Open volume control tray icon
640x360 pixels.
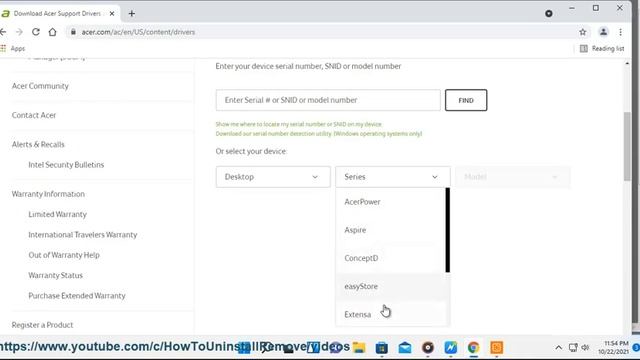(x=585, y=348)
